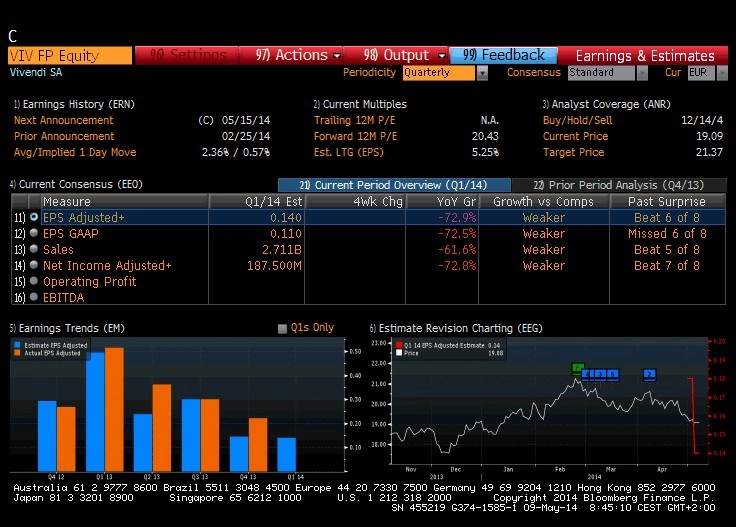
Task: Click the 99) Feedback button
Action: coord(504,55)
